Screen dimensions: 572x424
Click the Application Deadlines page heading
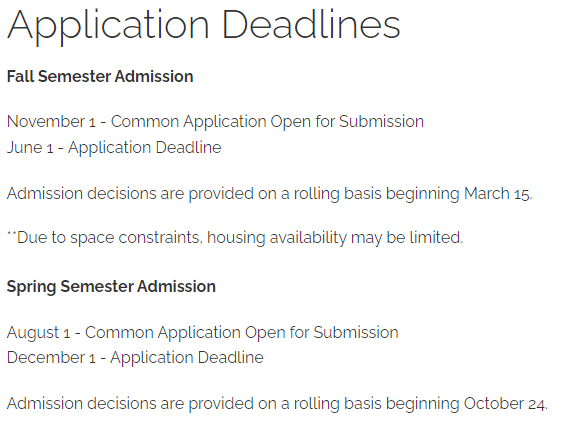[x=204, y=26]
